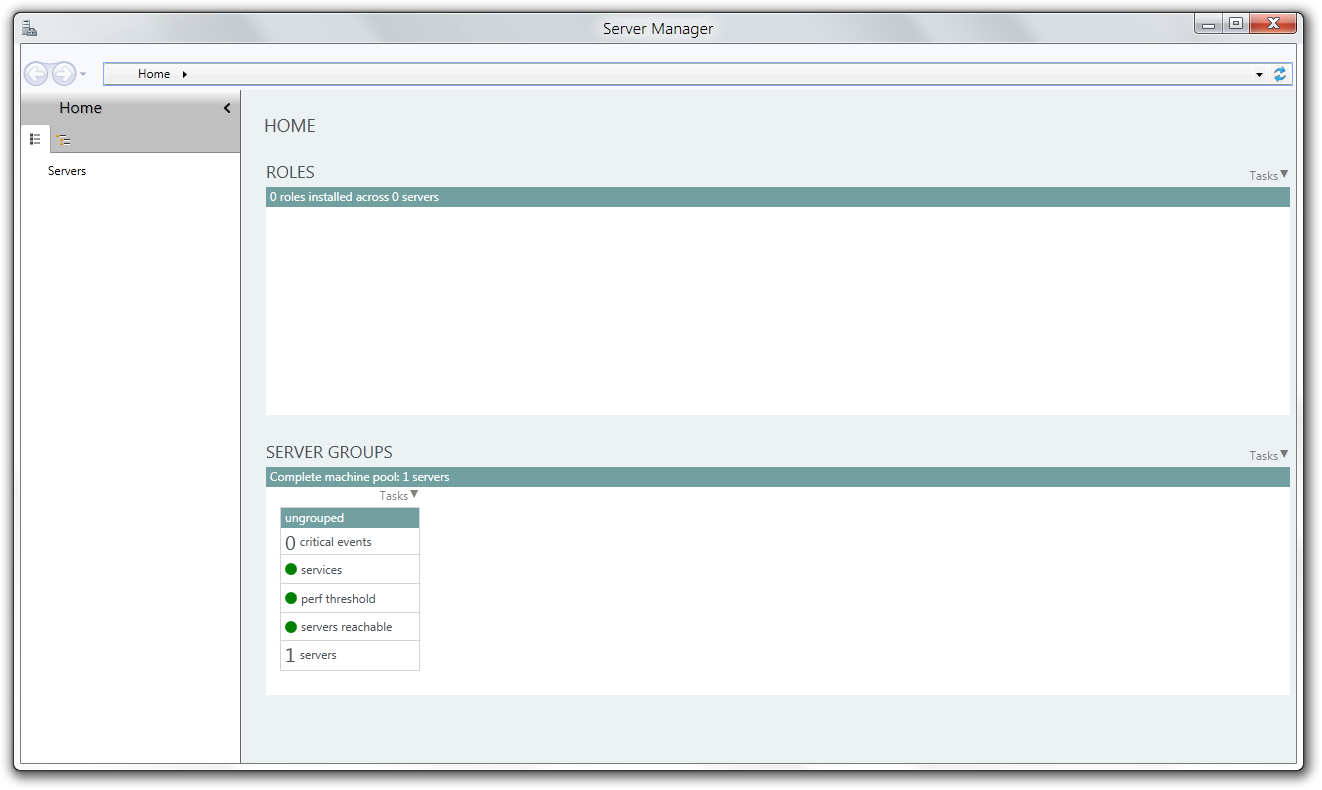The image size is (1322, 790).
Task: Click "0 roles installed across 0 servers" bar
Action: coord(778,197)
